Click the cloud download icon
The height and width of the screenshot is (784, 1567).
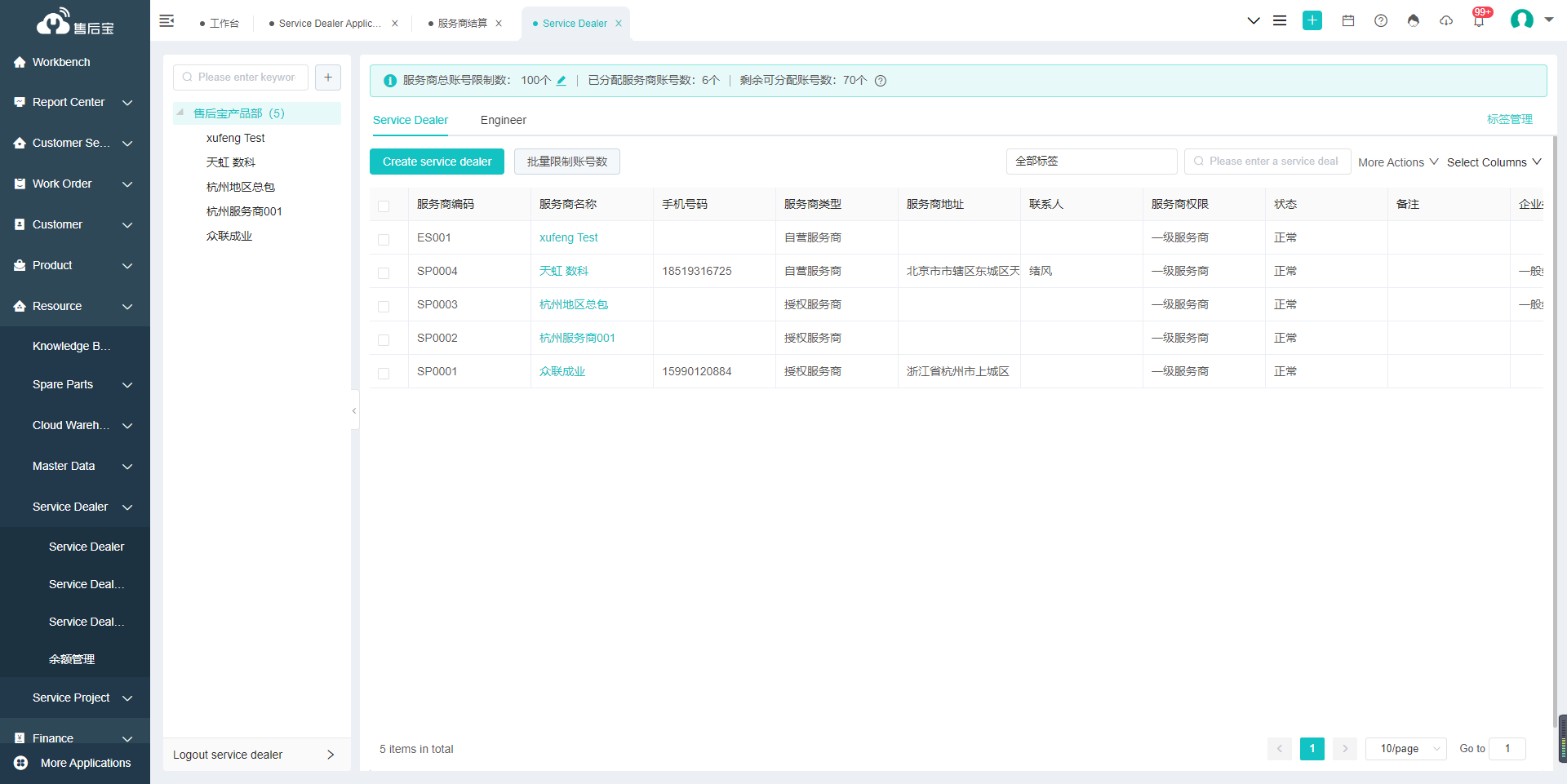tap(1446, 21)
